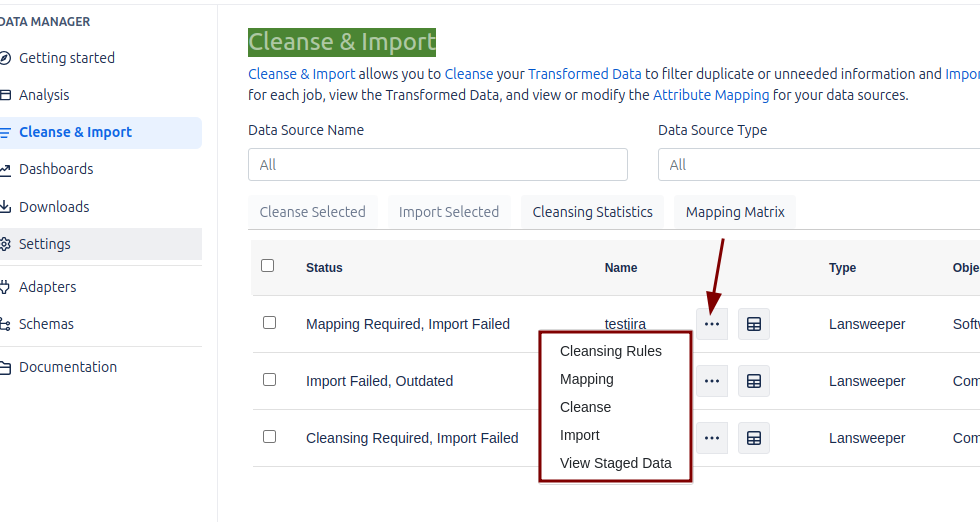980x522 pixels.
Task: Click the table icon on the Cleansing Required row
Action: coord(754,438)
